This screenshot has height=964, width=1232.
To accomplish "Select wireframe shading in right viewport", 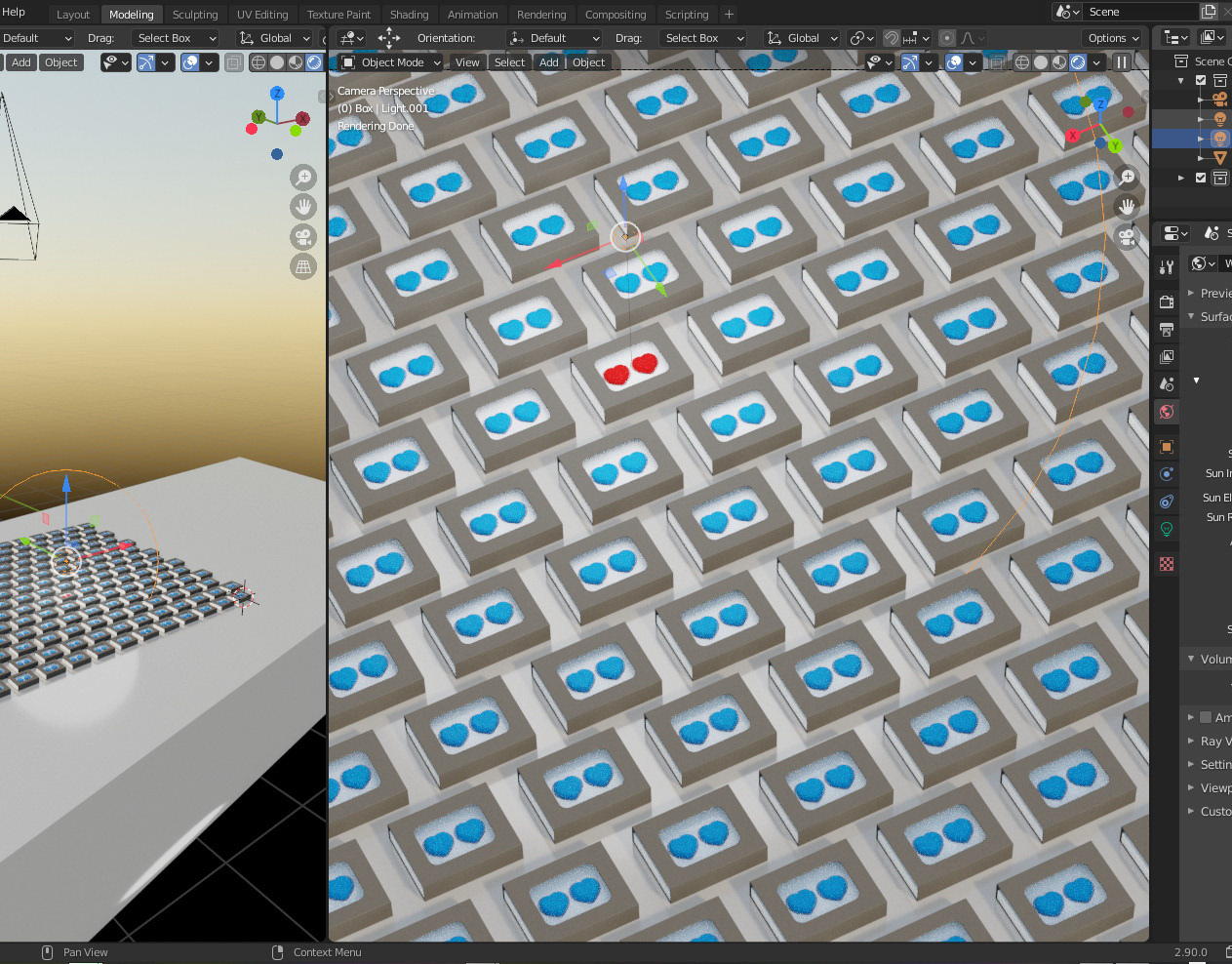I will tap(1022, 62).
